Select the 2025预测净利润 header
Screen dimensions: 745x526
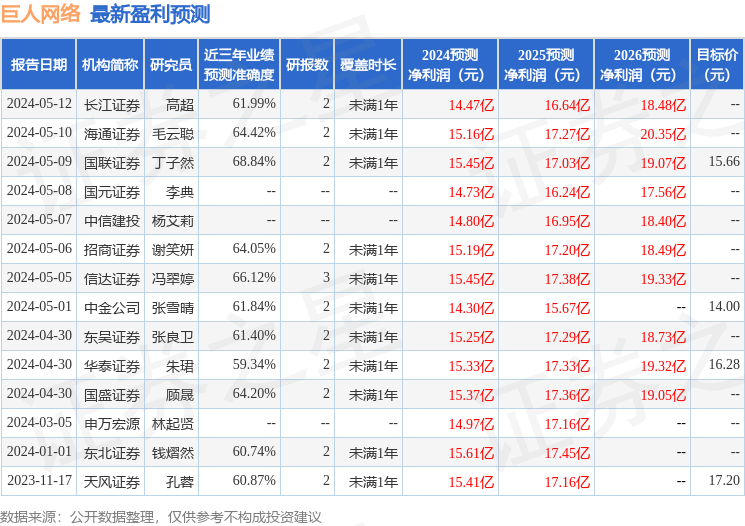pos(546,65)
